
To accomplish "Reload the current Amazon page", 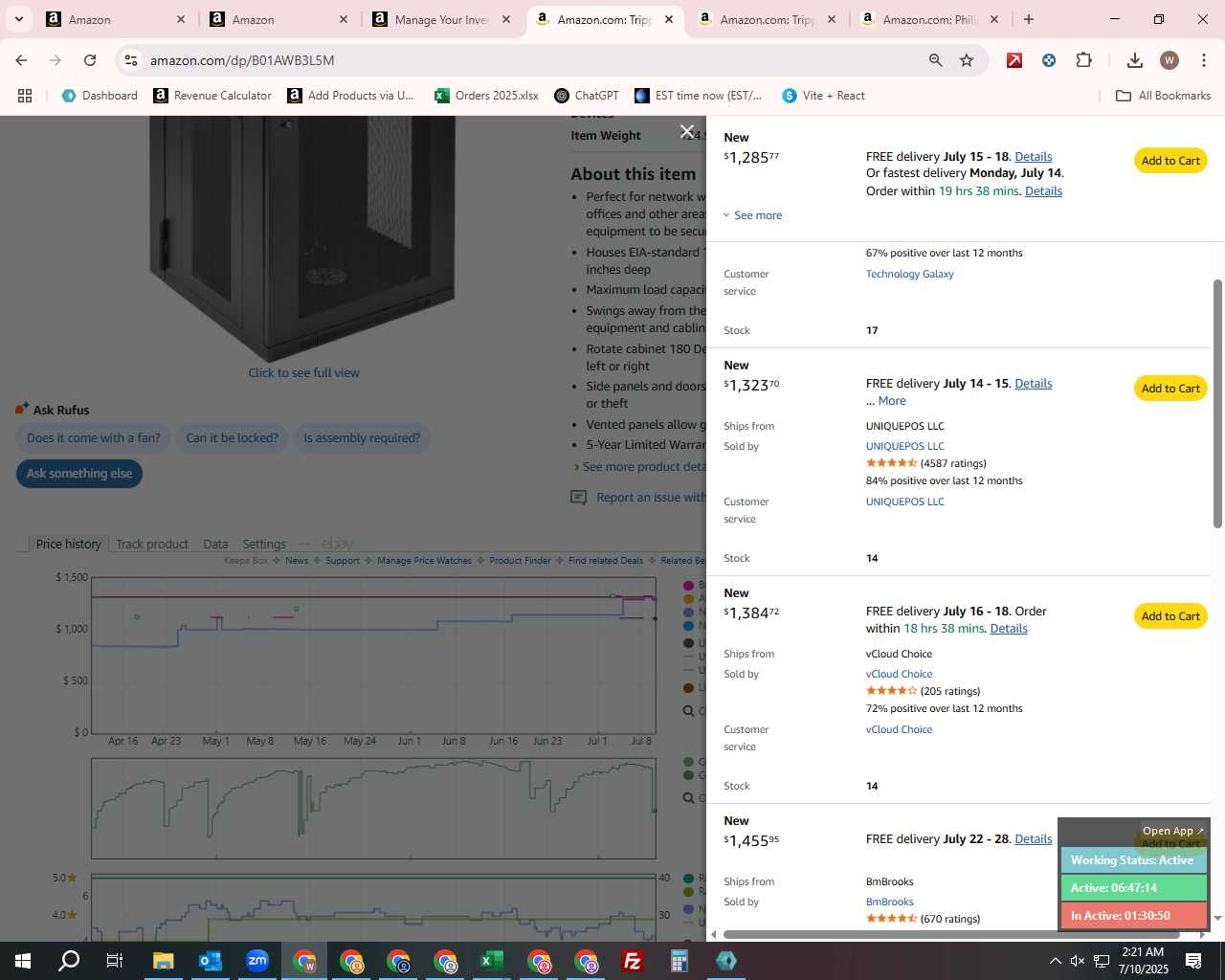I will 90,60.
